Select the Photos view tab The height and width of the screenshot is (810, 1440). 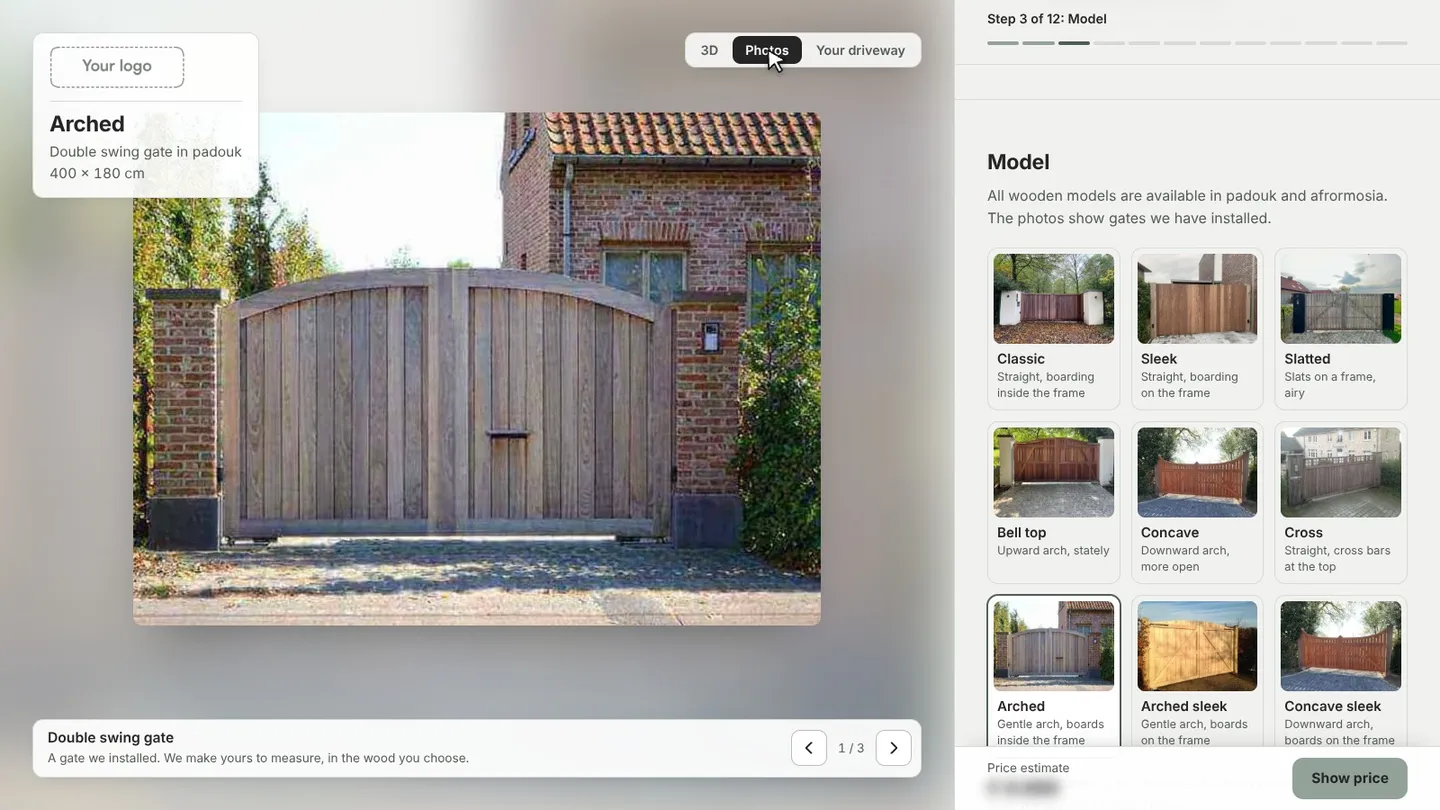point(767,50)
